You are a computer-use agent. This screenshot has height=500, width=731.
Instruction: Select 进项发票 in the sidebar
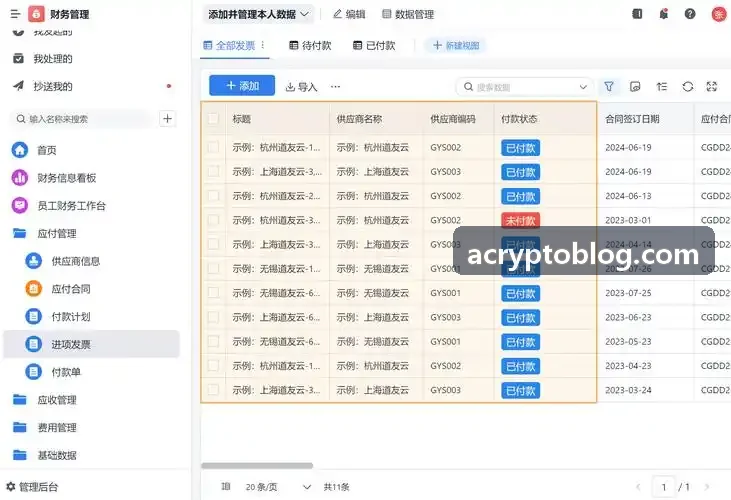tap(91, 344)
